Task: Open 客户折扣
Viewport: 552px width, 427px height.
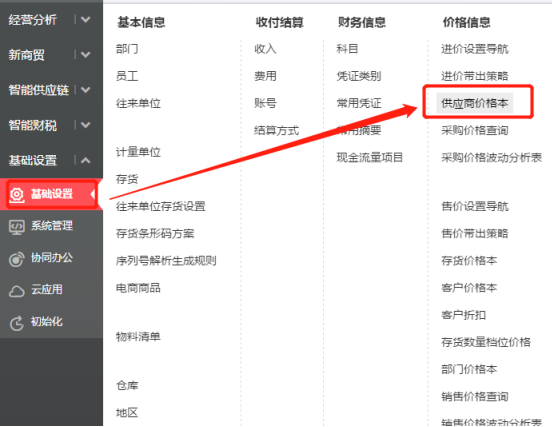Action: [x=463, y=315]
